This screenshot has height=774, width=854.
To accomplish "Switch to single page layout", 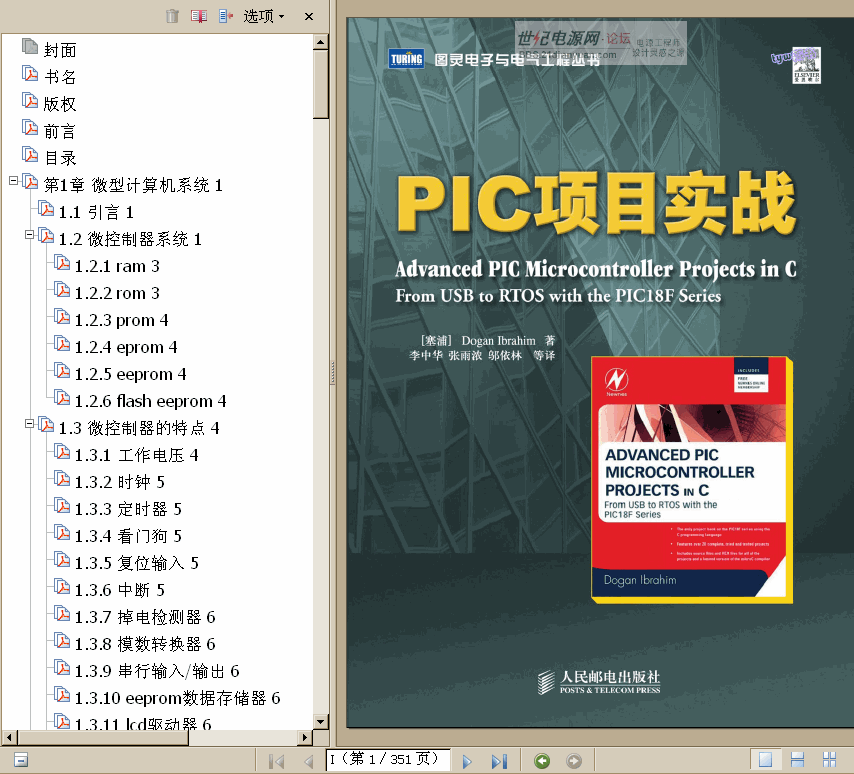I will pyautogui.click(x=765, y=760).
